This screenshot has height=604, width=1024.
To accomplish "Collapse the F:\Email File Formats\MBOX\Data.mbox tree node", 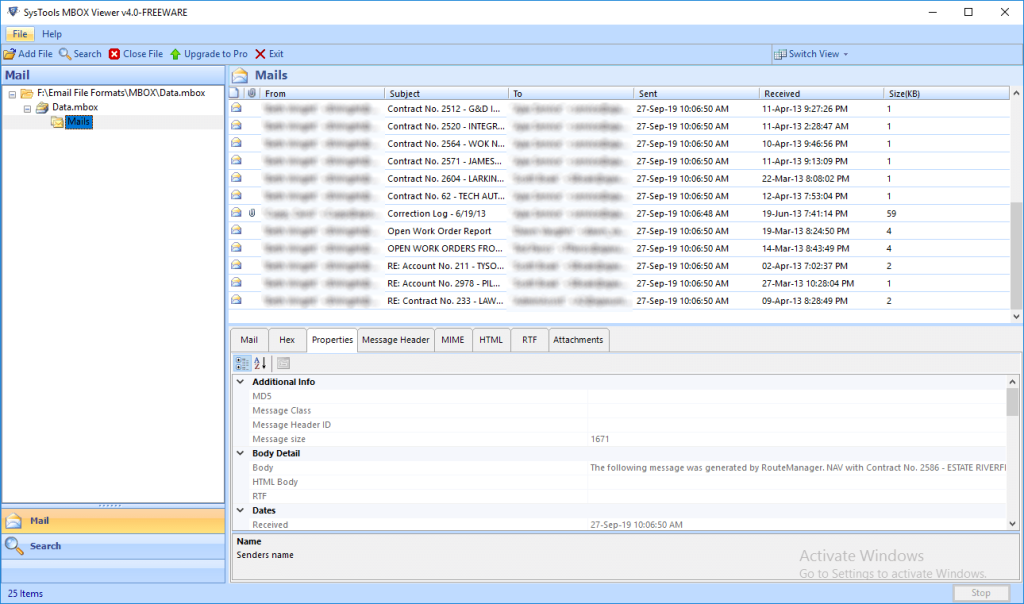I will [x=12, y=94].
